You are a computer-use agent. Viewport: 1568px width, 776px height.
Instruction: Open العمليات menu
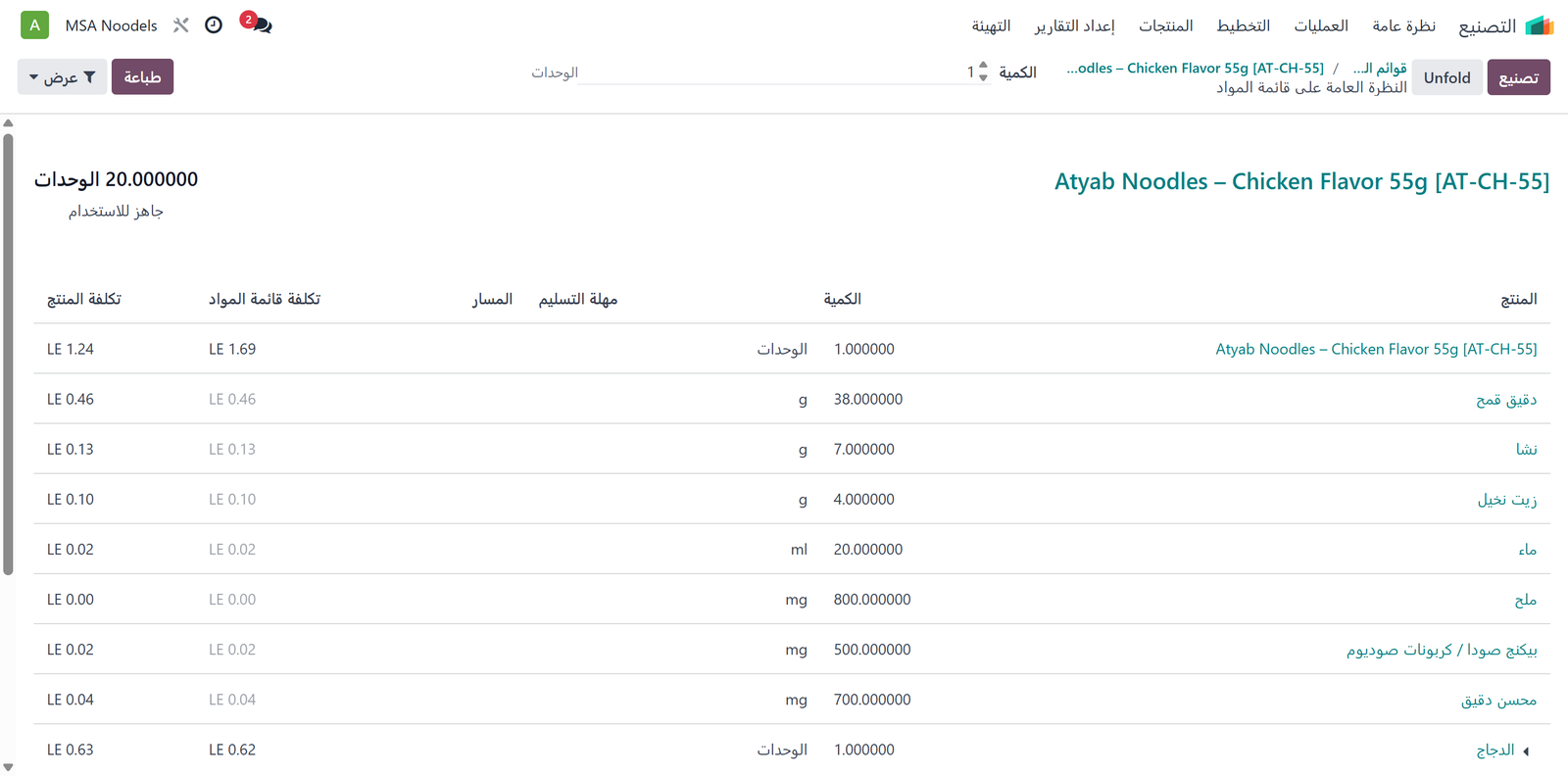point(1321,25)
